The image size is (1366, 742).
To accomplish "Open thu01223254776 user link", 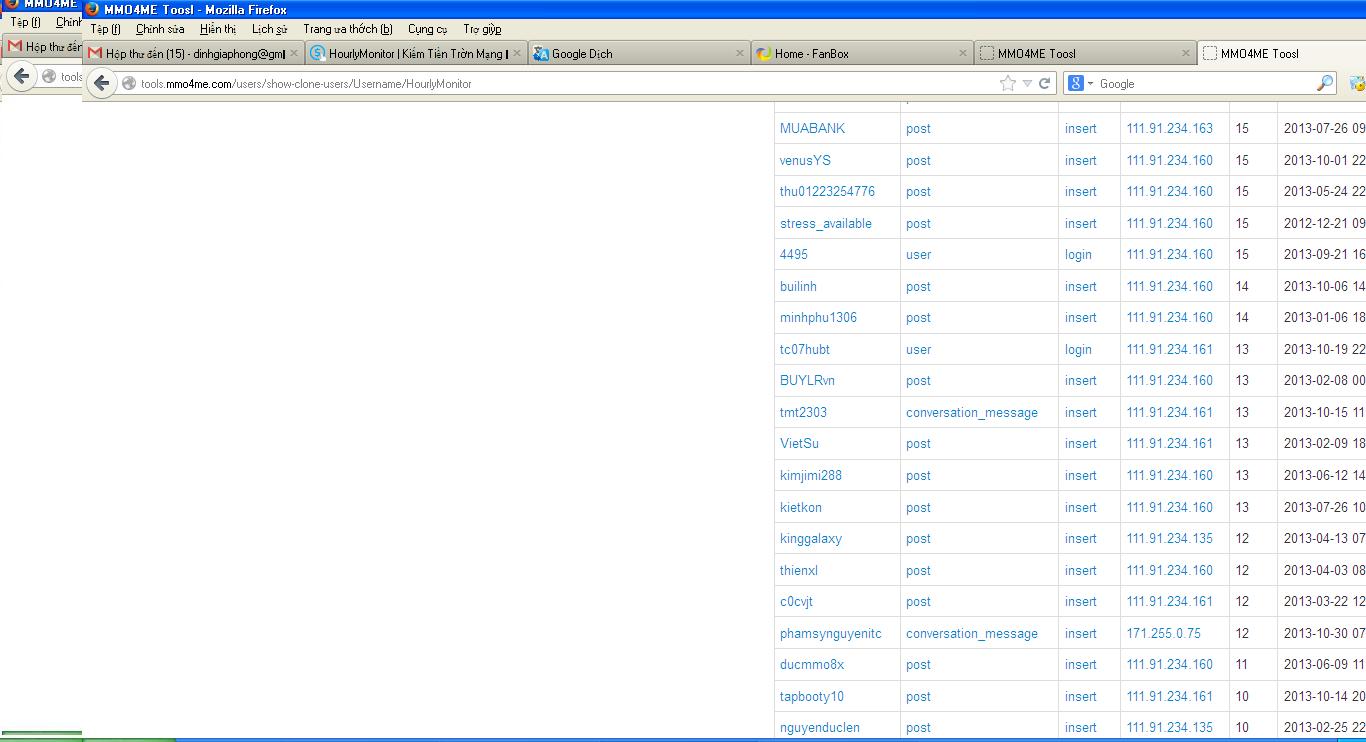I will (x=827, y=191).
